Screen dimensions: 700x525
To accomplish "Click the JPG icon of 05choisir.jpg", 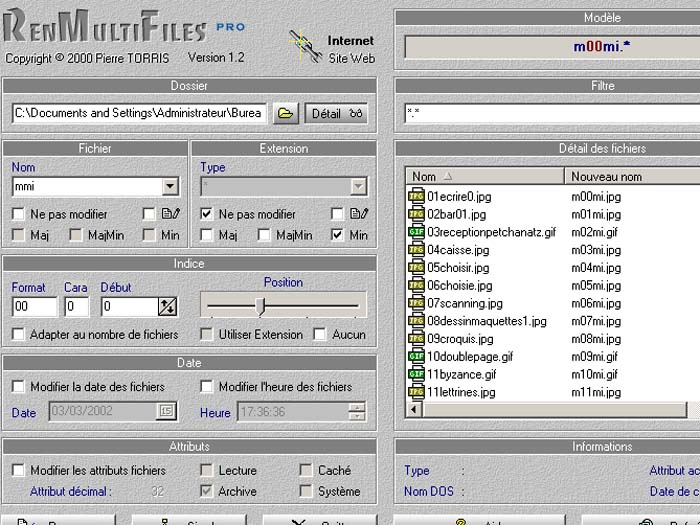I will (x=416, y=267).
